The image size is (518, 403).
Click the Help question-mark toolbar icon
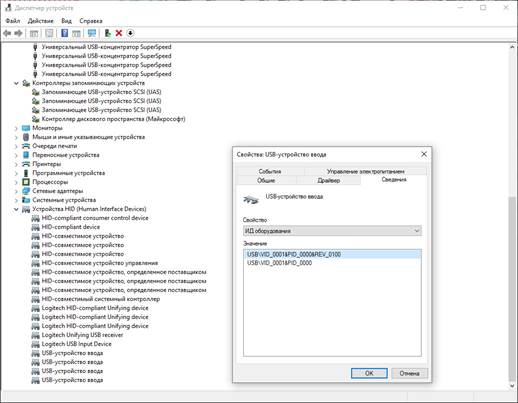65,33
